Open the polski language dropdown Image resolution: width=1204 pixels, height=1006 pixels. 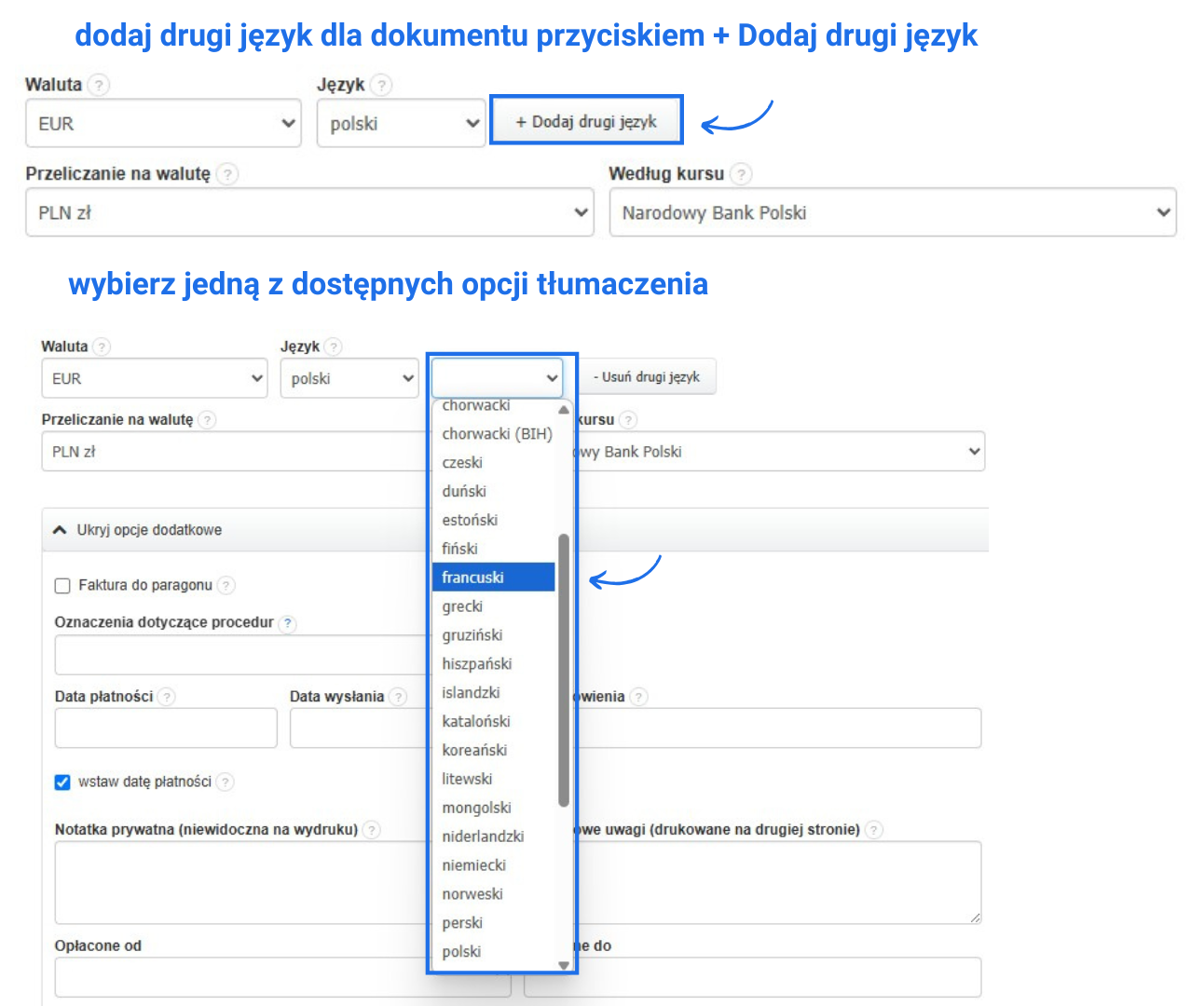tap(401, 122)
